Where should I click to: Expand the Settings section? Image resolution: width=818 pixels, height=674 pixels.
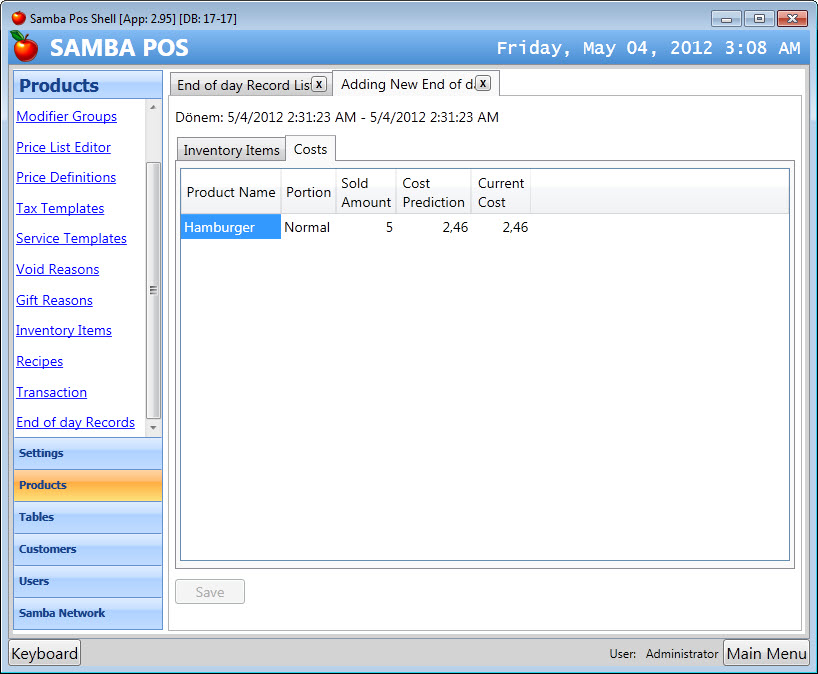tap(88, 453)
